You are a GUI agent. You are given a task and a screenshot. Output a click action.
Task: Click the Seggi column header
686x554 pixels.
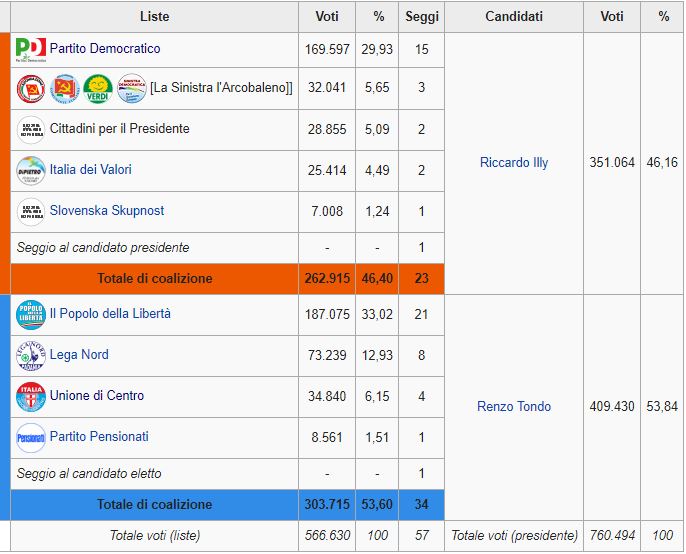[x=420, y=17]
